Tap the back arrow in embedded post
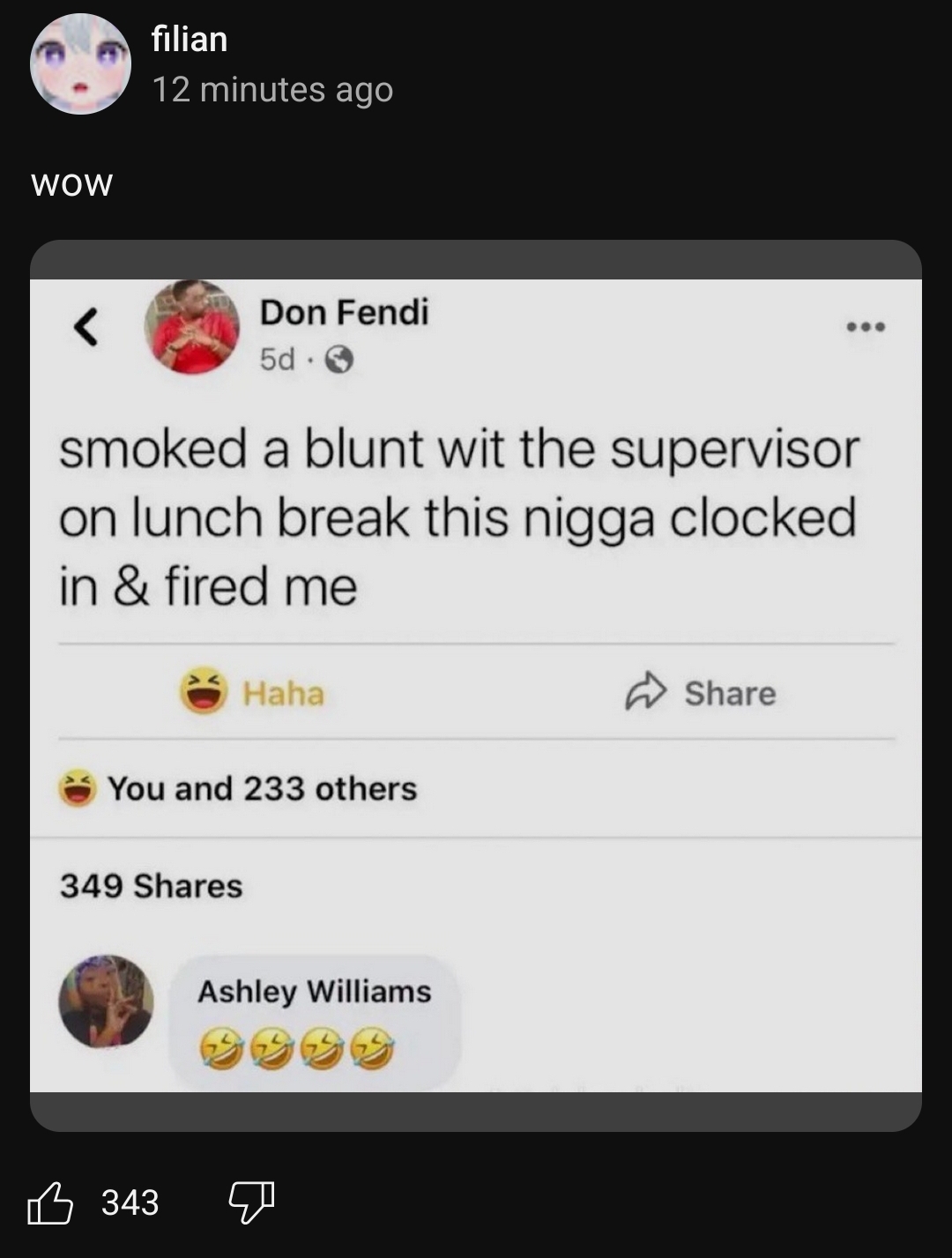Screen dimensions: 952x1258 point(86,328)
